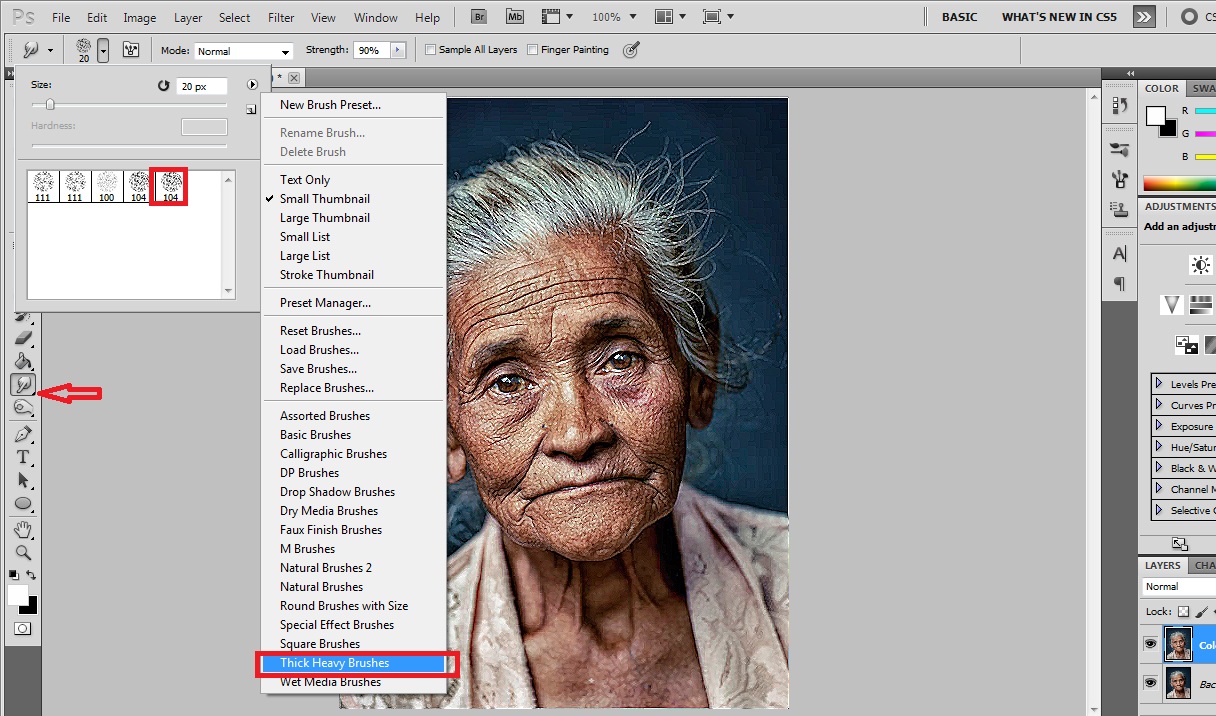The width and height of the screenshot is (1216, 716).
Task: Hide the top layer using its eye icon
Action: click(1150, 645)
